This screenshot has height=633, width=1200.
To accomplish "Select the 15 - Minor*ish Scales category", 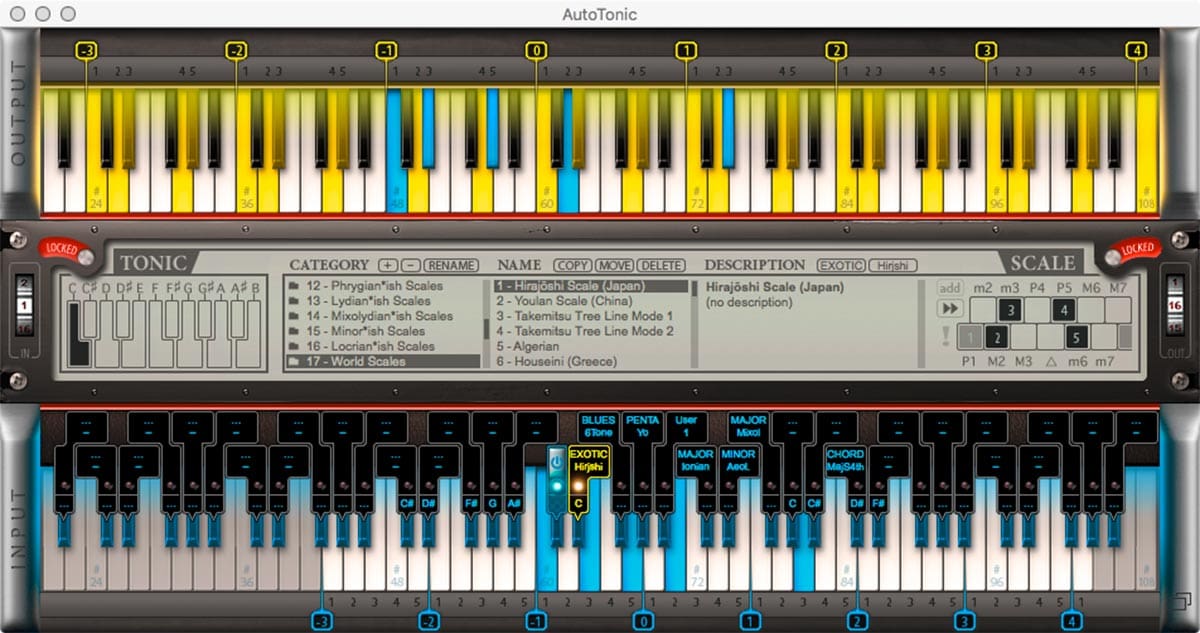I will (x=384, y=331).
